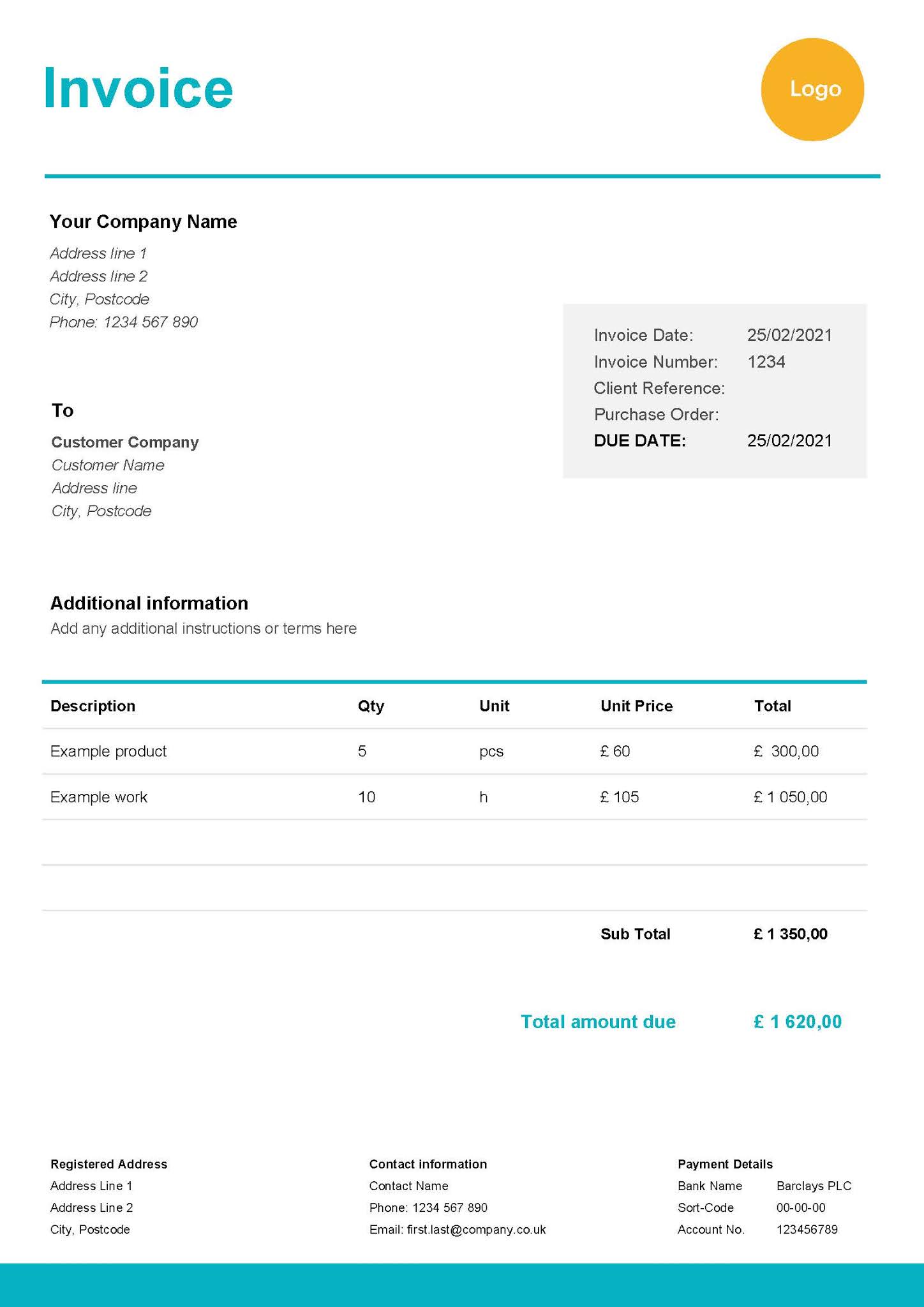Click the Sub Total amount £ 1 350,00
The width and height of the screenshot is (924, 1307).
tap(790, 934)
